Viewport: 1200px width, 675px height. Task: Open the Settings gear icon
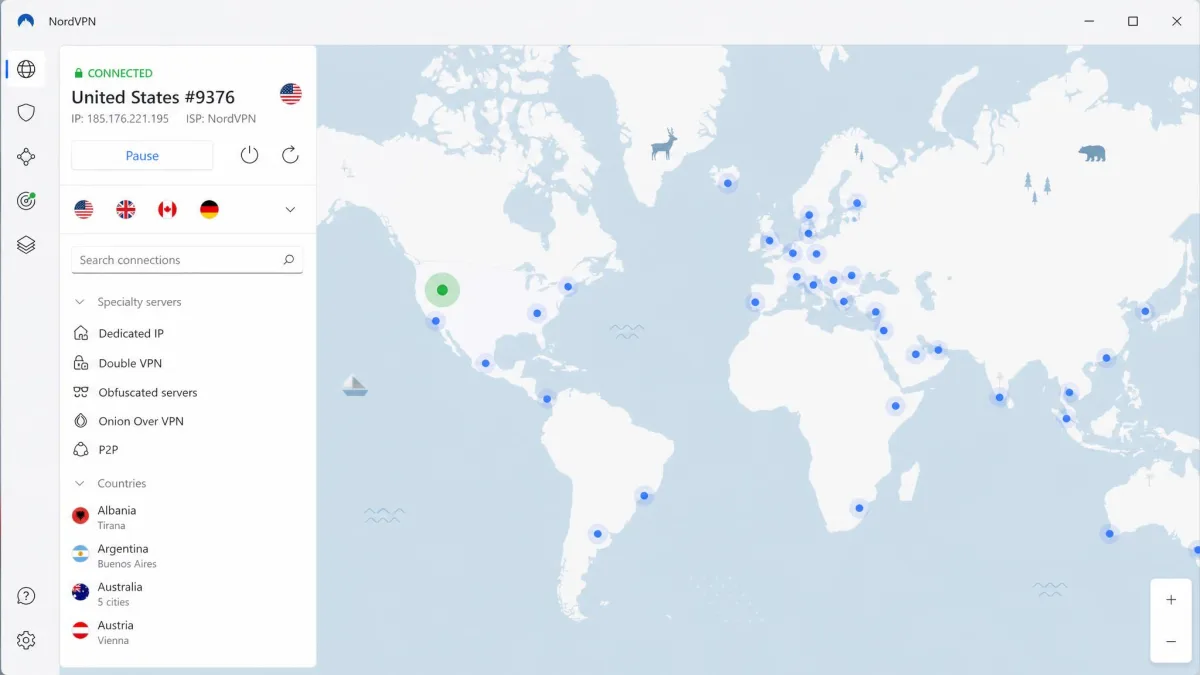26,640
